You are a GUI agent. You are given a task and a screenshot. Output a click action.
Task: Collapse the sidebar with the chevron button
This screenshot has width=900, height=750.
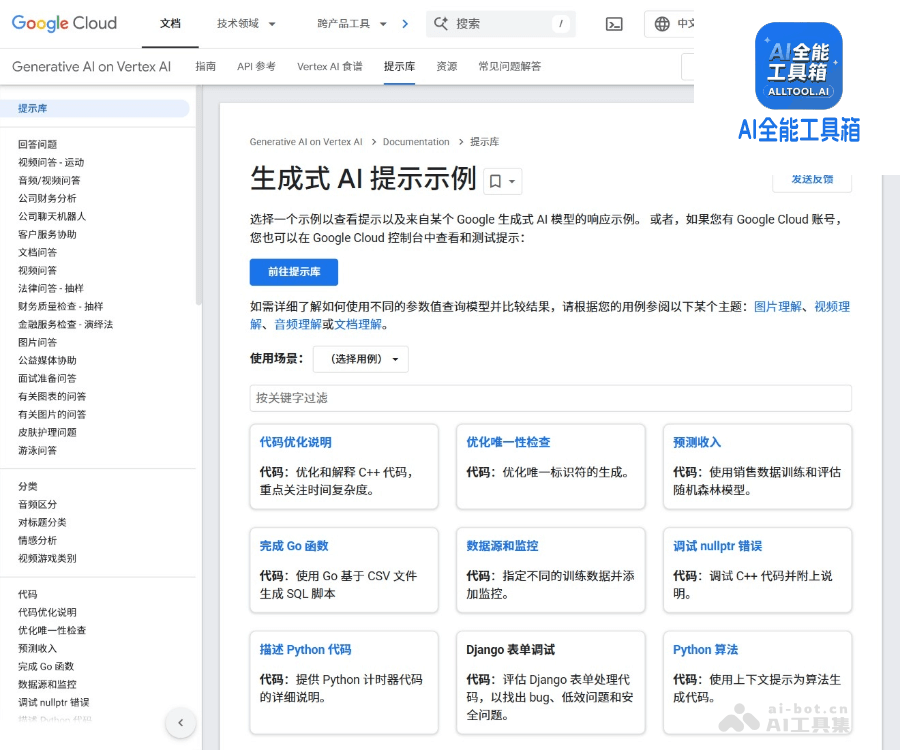coord(181,722)
